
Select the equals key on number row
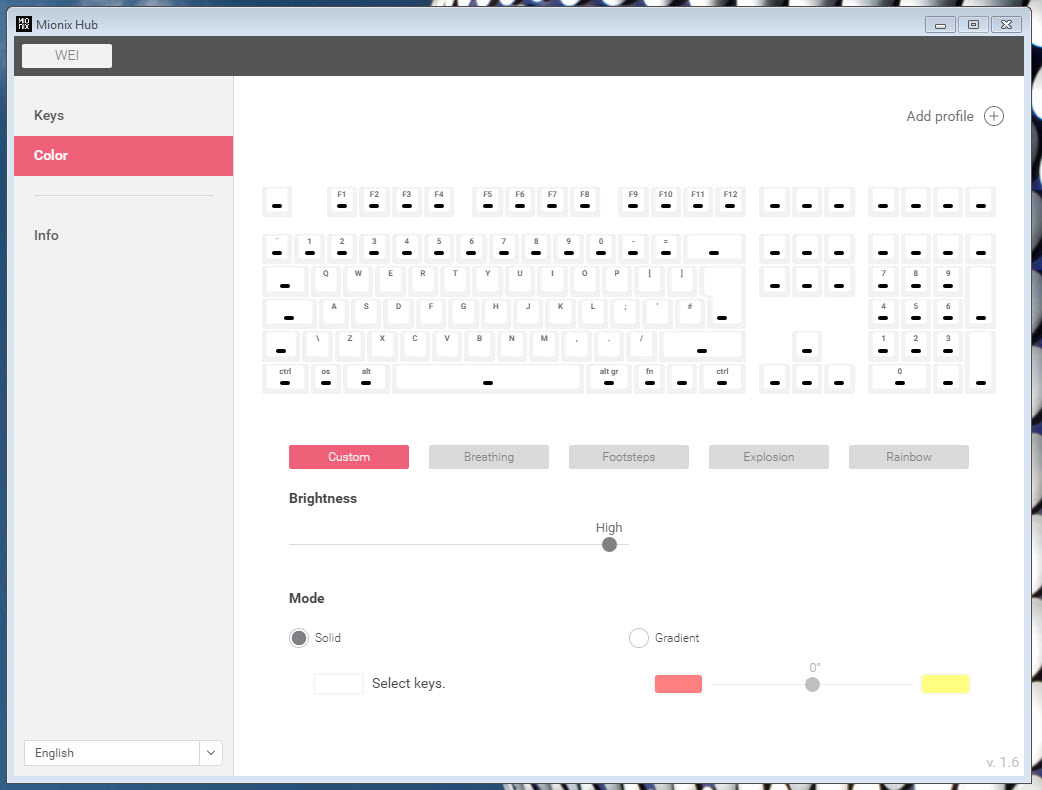tap(666, 248)
